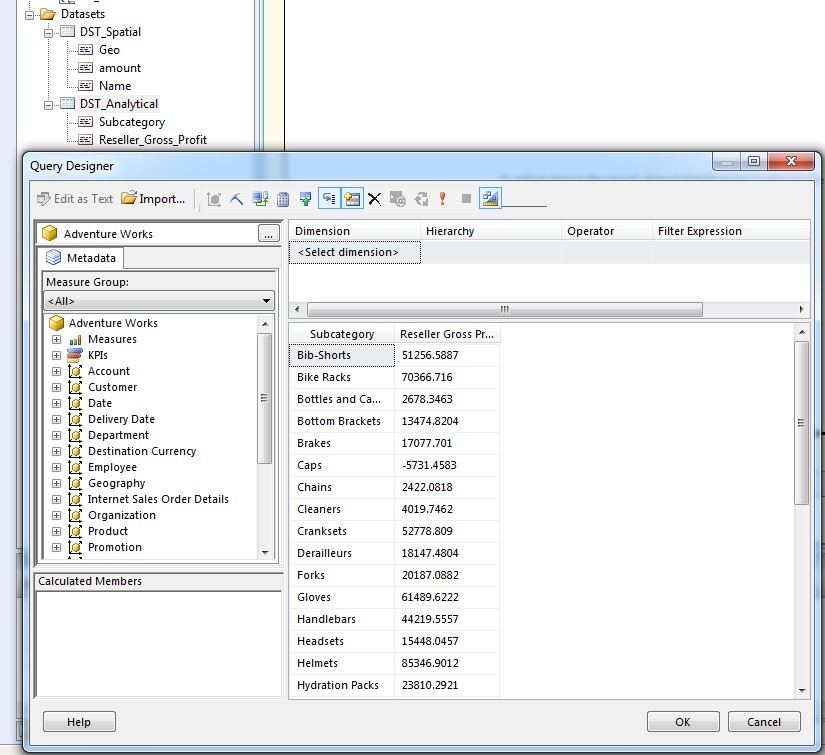The height and width of the screenshot is (755, 825).
Task: Click the Subcategory field icon in DST_Analytical
Action: [x=85, y=122]
